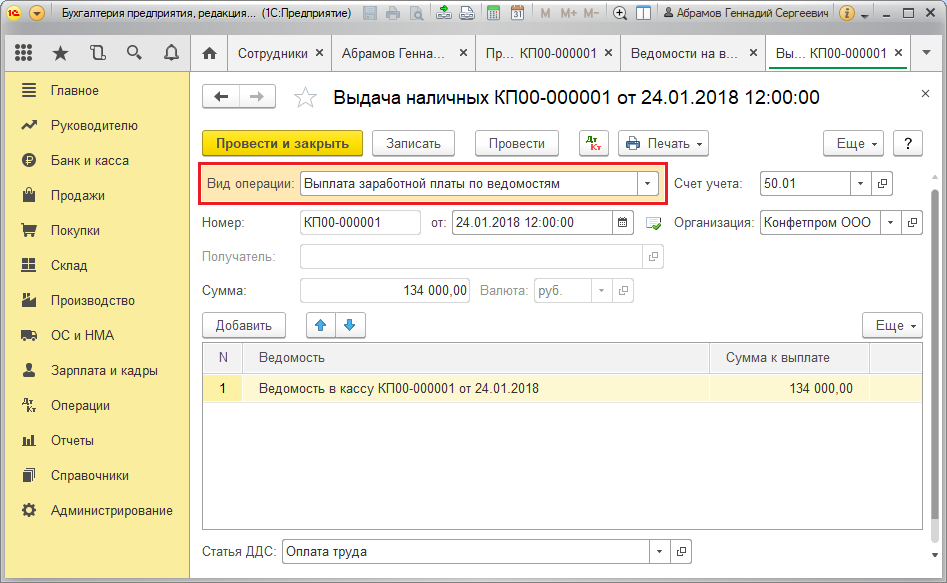This screenshot has height=583, width=947.
Task: Go to the Home page icon
Action: [209, 53]
